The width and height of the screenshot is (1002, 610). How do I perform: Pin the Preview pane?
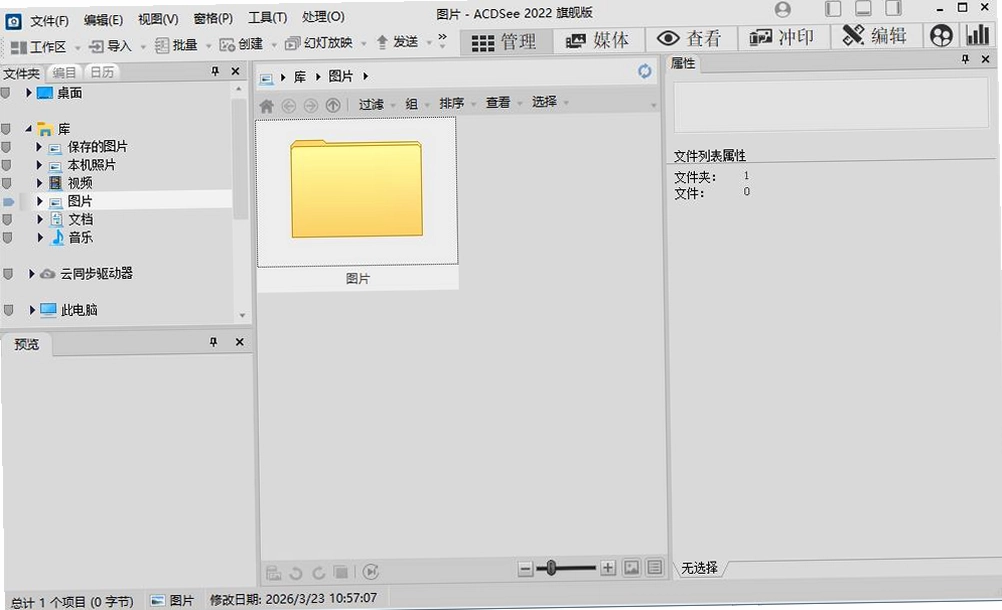(x=213, y=342)
